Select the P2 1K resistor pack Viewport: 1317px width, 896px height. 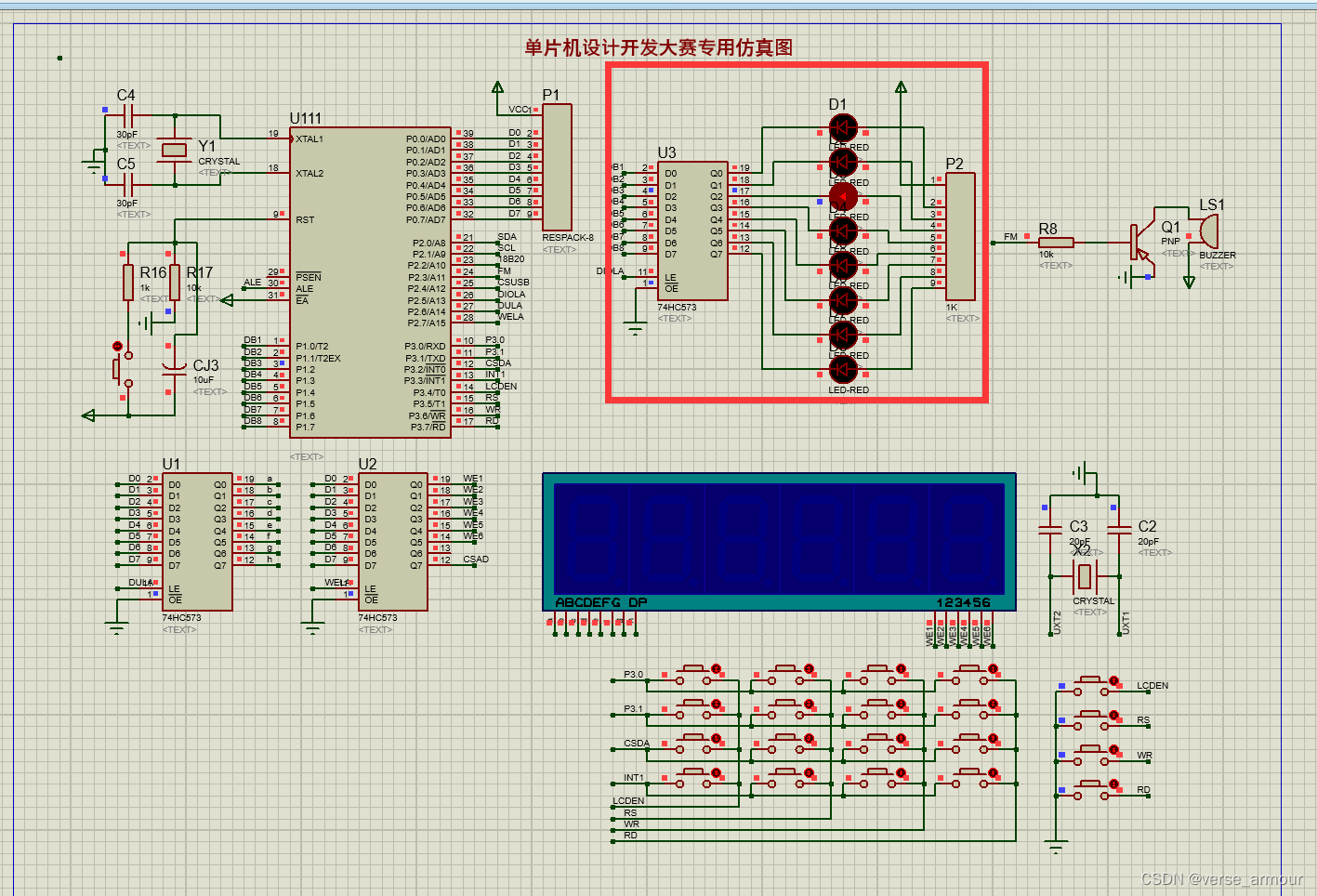[x=960, y=236]
